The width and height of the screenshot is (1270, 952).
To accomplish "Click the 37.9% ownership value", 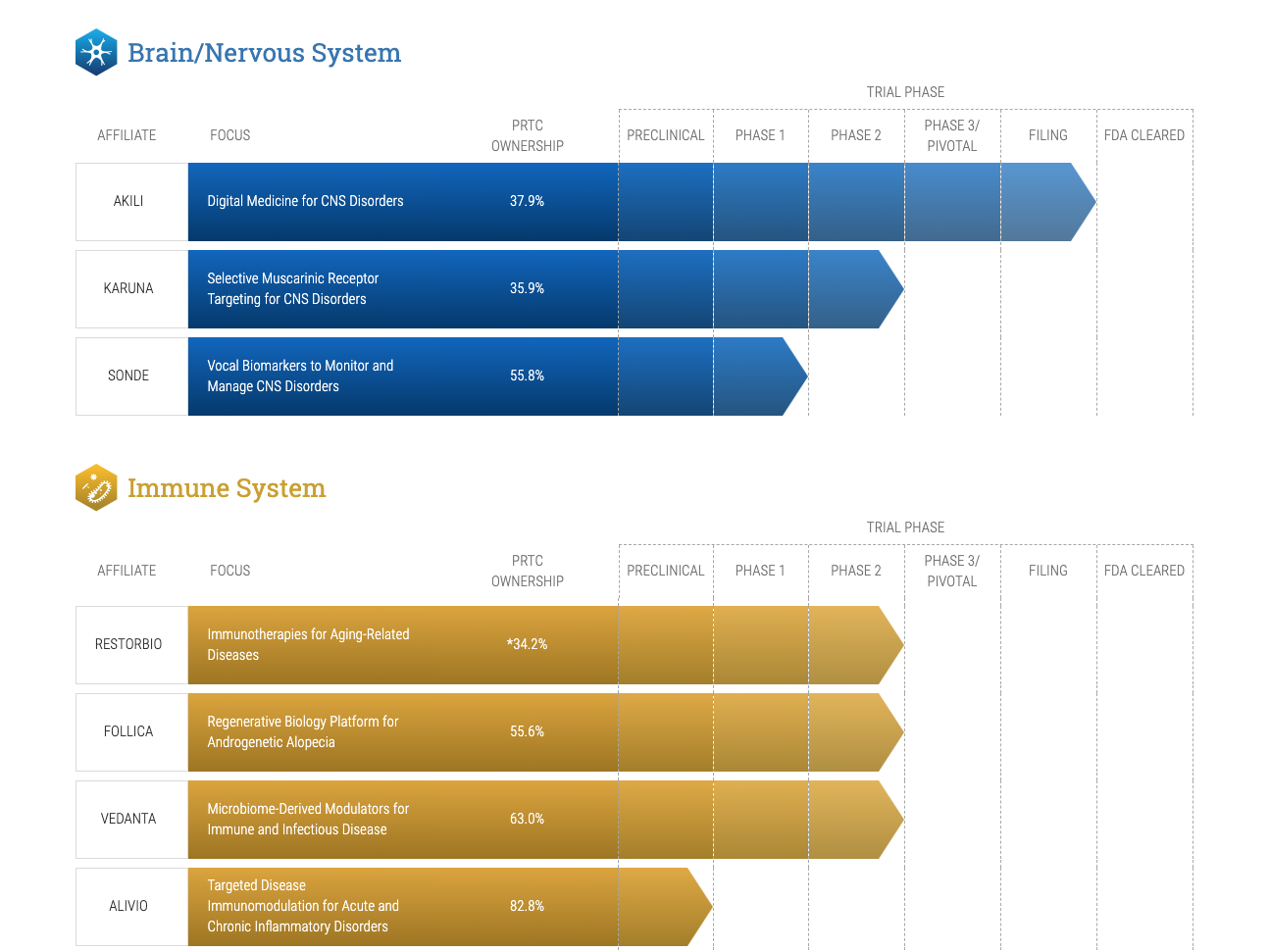I will point(527,201).
